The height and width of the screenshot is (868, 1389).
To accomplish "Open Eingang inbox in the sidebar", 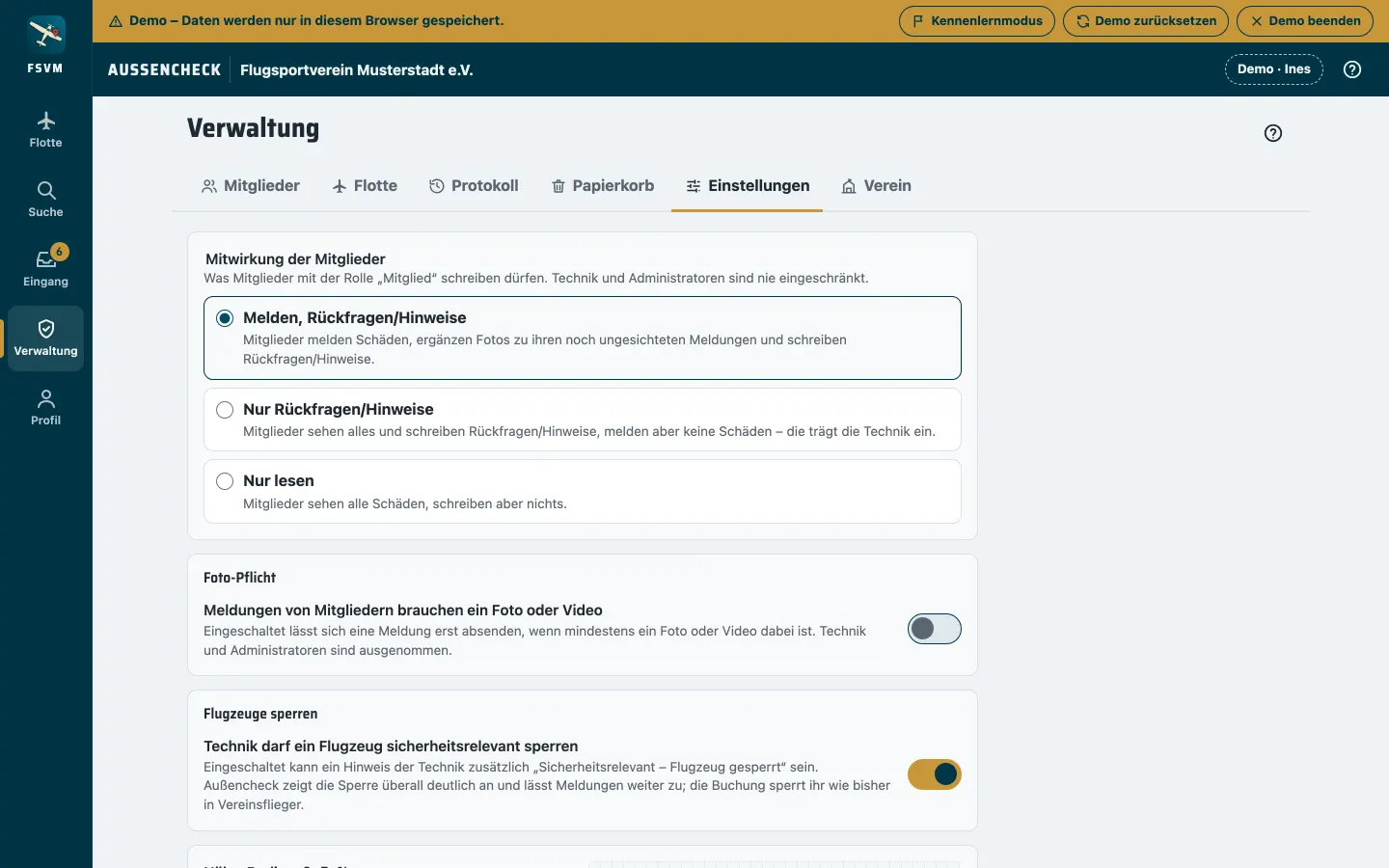I will click(x=45, y=269).
